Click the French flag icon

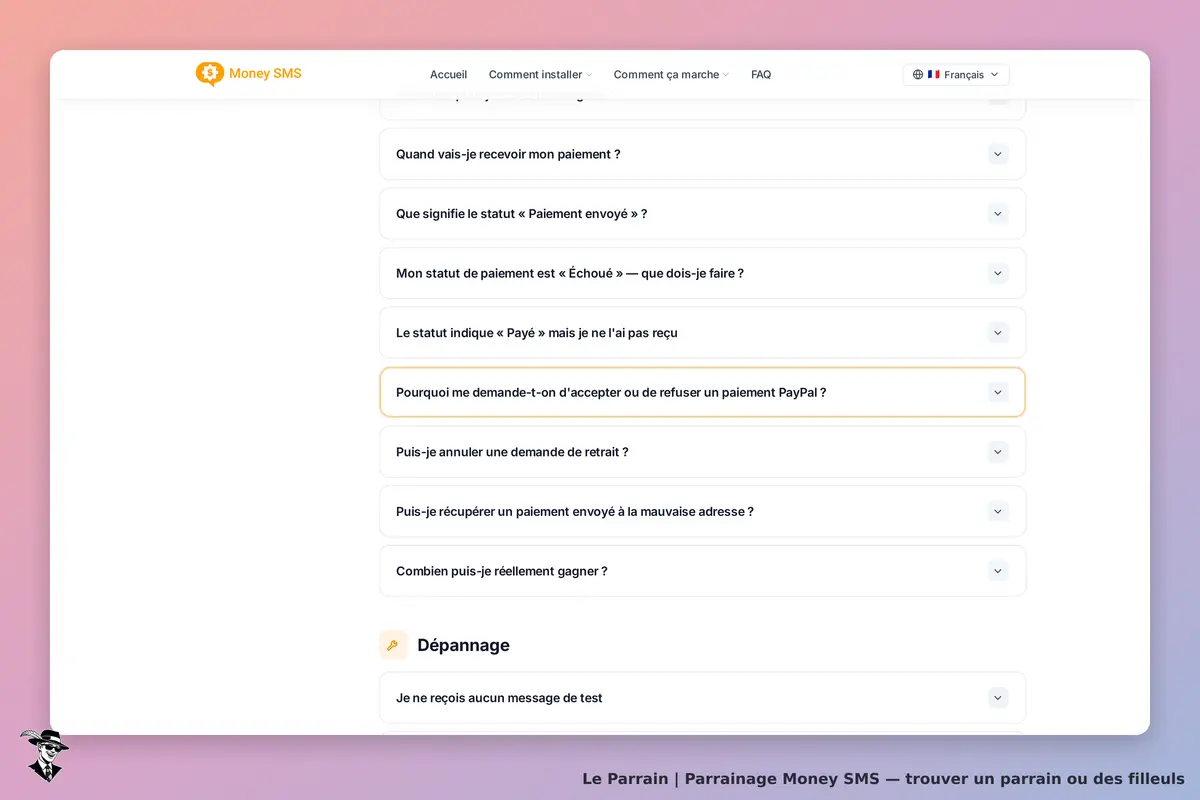click(x=933, y=75)
